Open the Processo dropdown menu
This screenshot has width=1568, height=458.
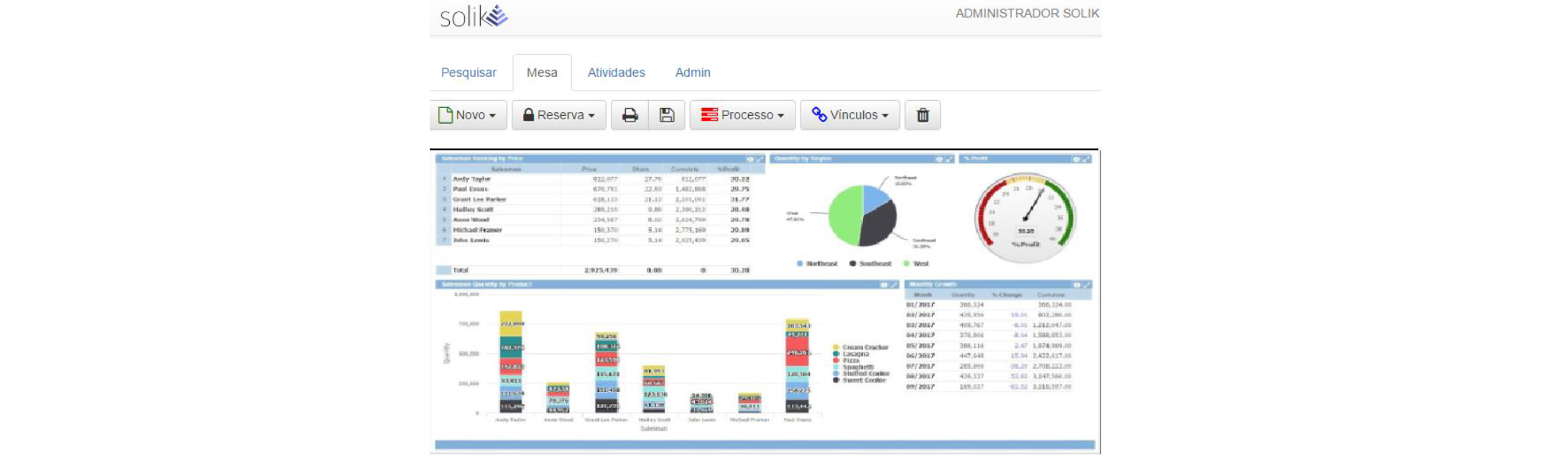[742, 115]
